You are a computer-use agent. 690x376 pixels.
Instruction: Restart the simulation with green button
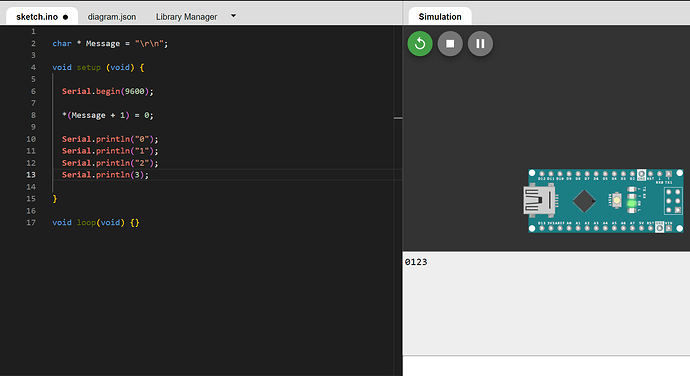pos(420,44)
